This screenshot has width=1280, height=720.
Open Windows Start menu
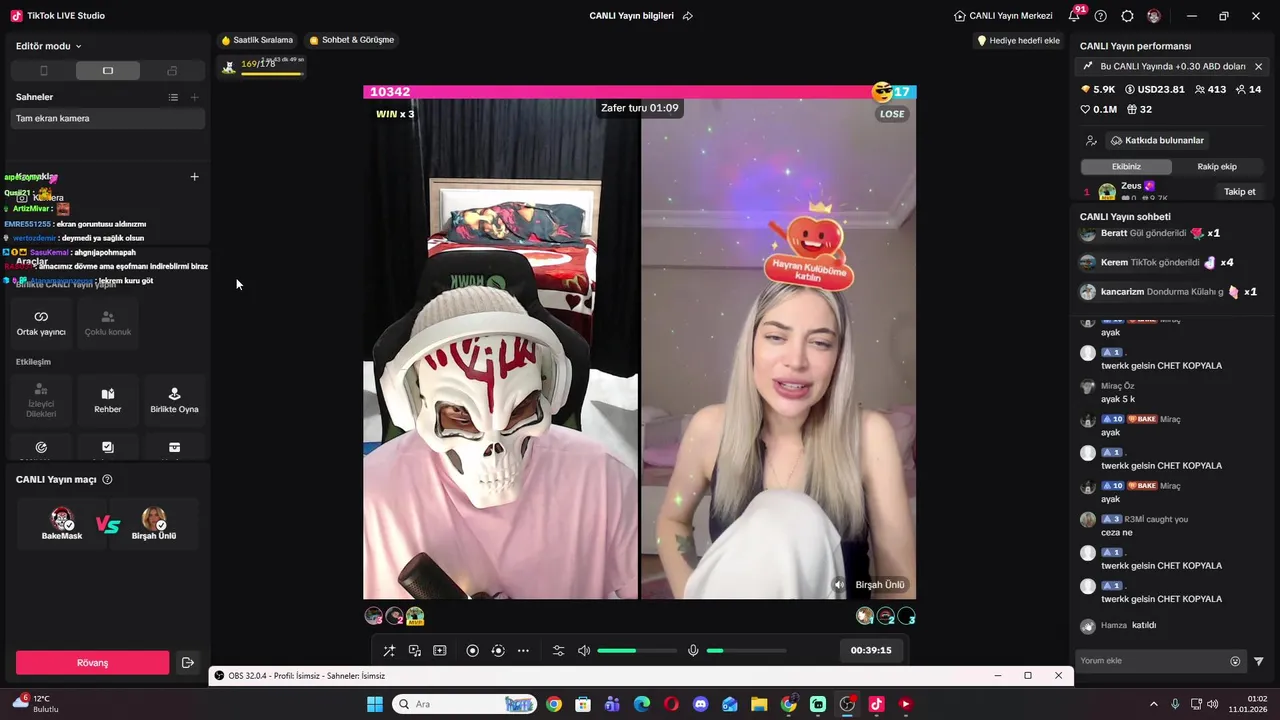375,704
